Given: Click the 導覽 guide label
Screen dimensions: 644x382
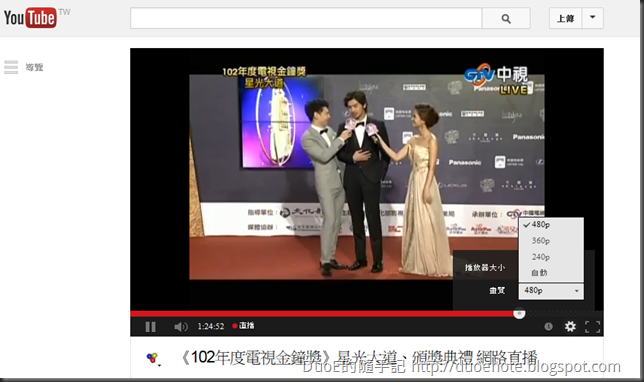Looking at the screenshot, I should 34,67.
